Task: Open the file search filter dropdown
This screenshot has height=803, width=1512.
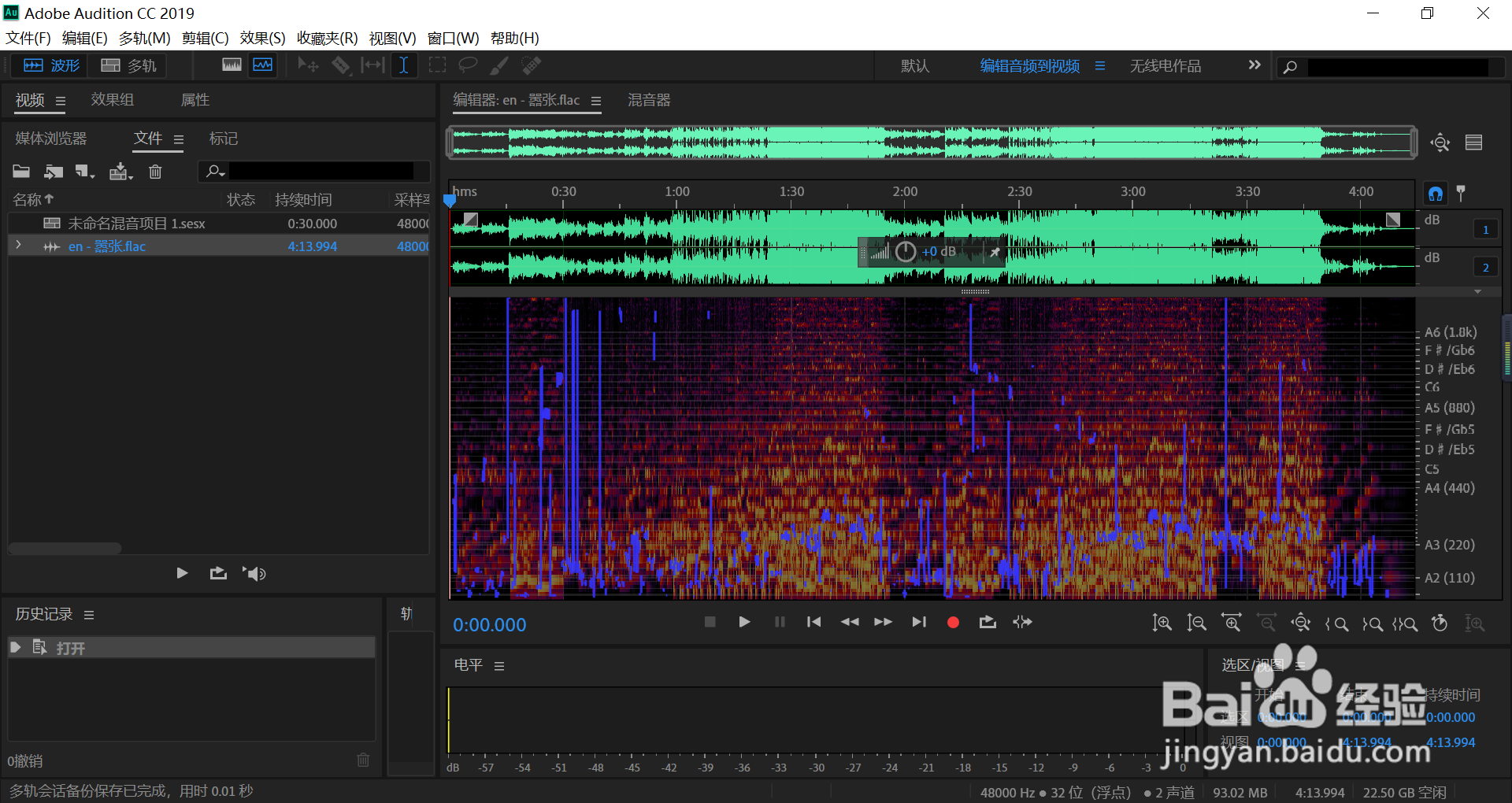Action: (x=216, y=171)
